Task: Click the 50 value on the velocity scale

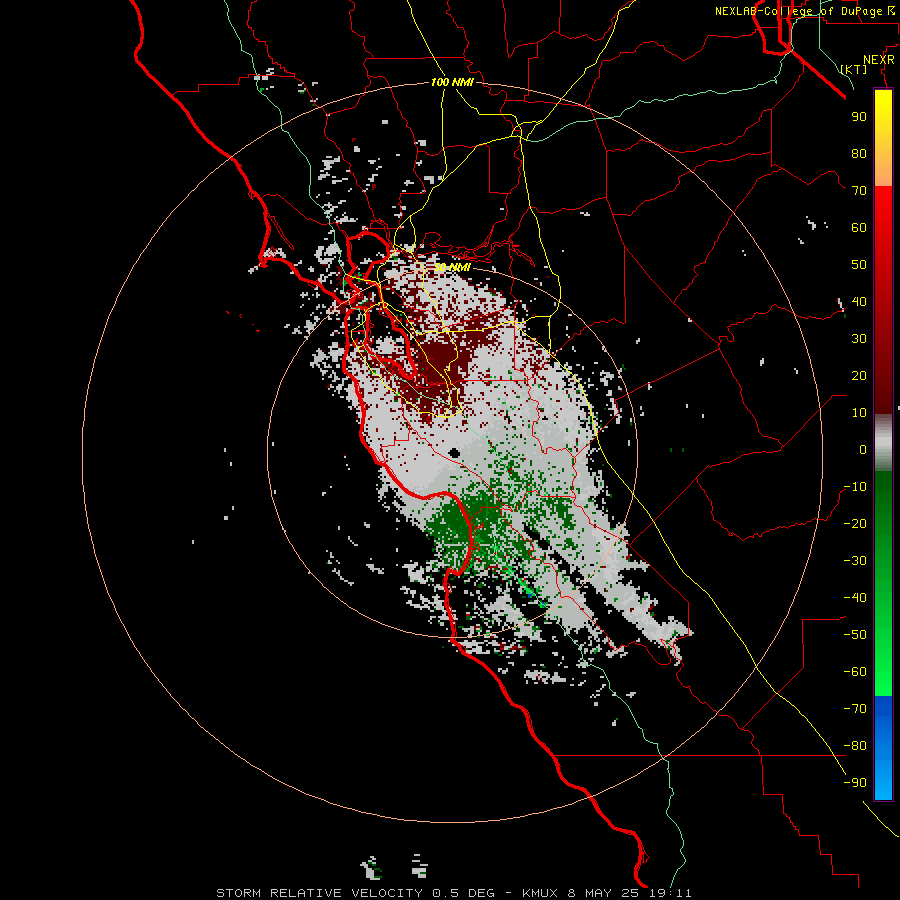Action: 859,265
